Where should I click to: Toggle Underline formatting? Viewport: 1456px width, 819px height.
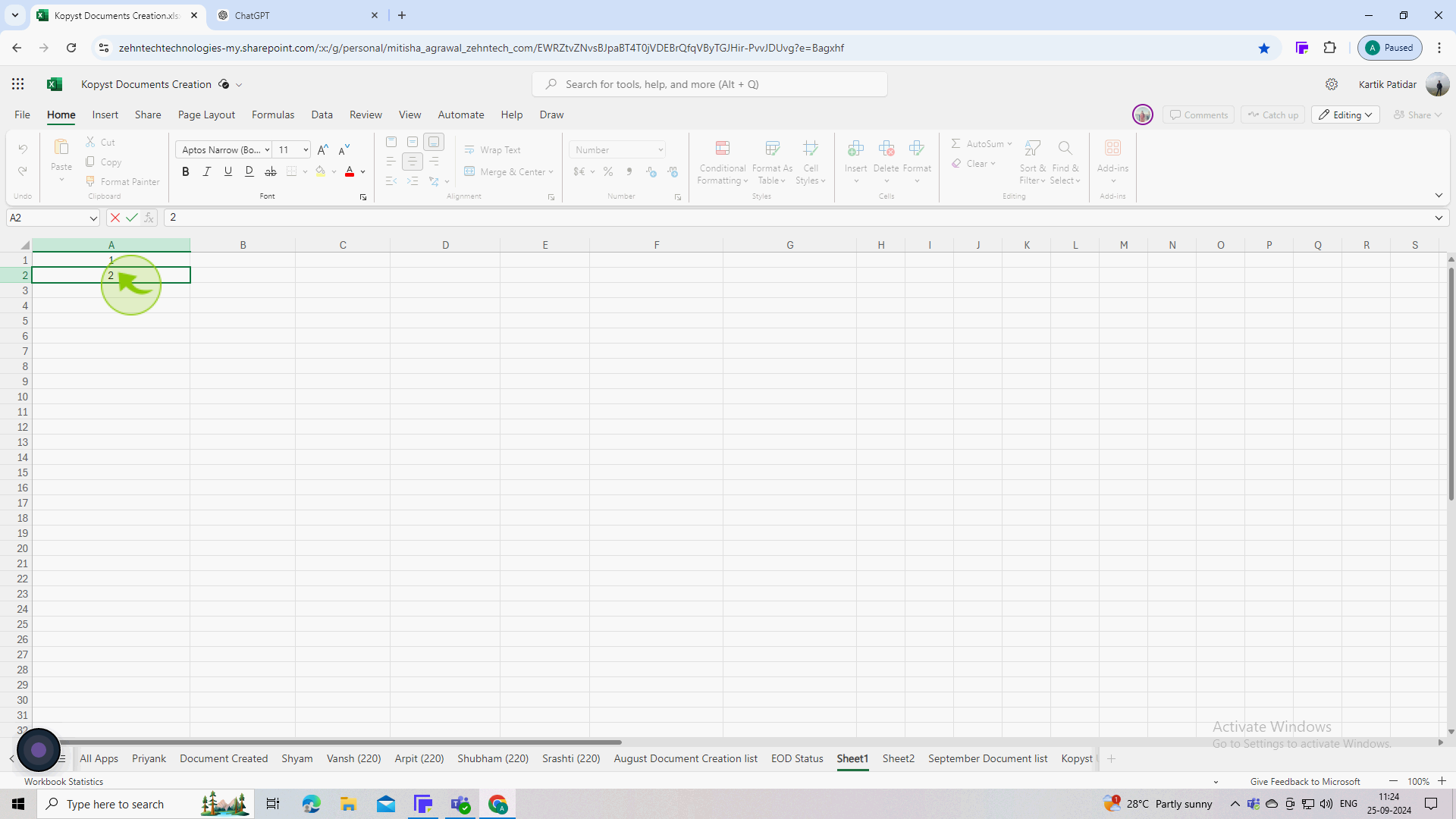(228, 171)
